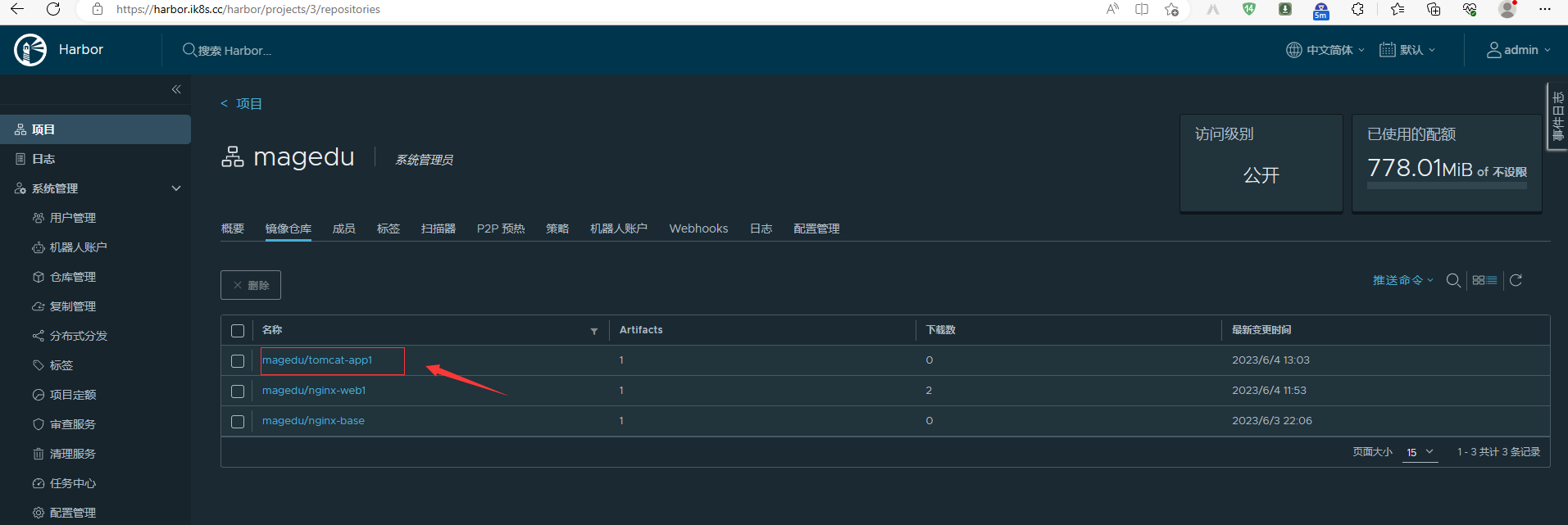Image resolution: width=1568 pixels, height=525 pixels.
Task: Click the search icon above repository table
Action: (x=1452, y=280)
